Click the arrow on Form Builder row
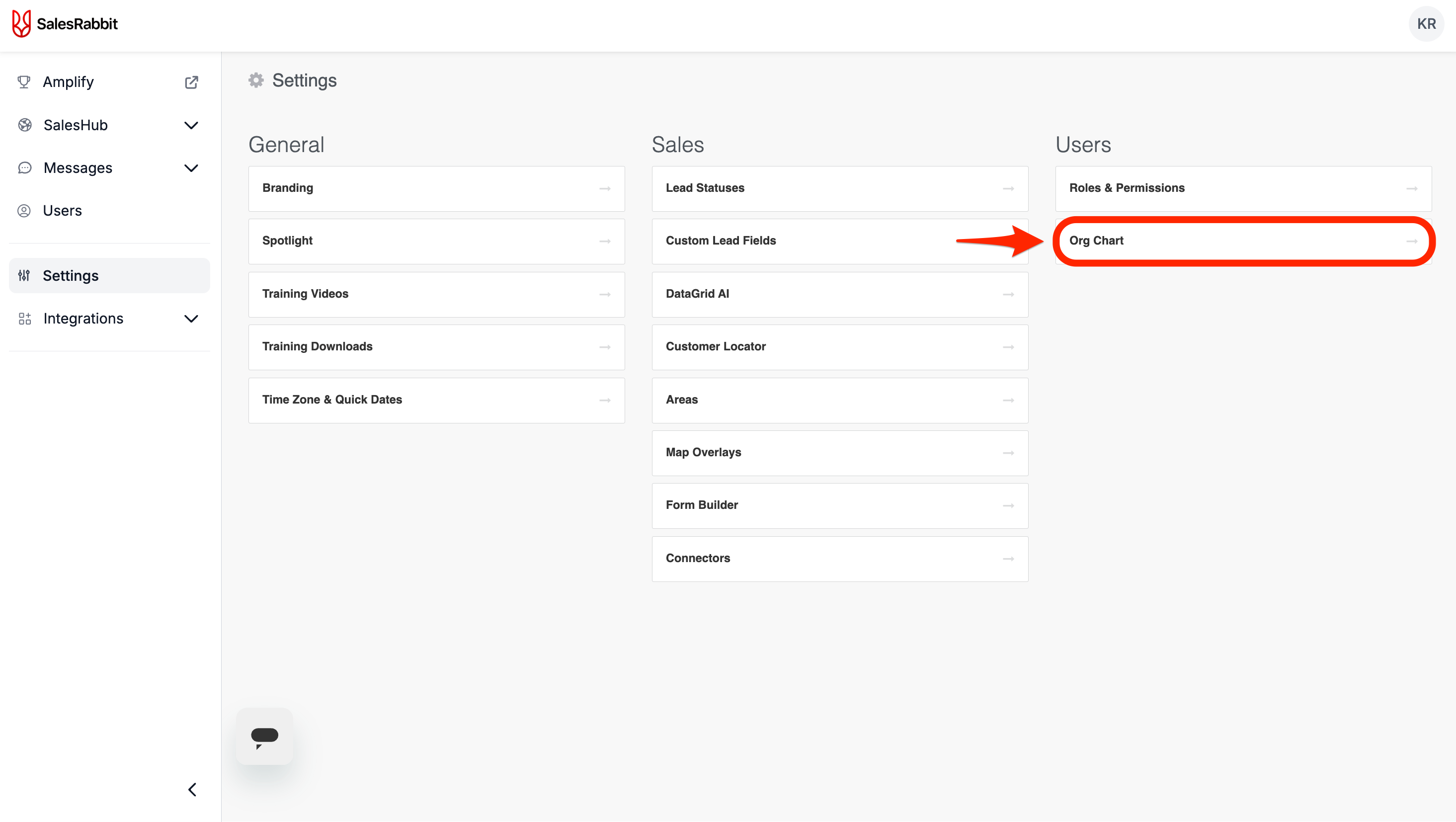 pyautogui.click(x=1008, y=506)
